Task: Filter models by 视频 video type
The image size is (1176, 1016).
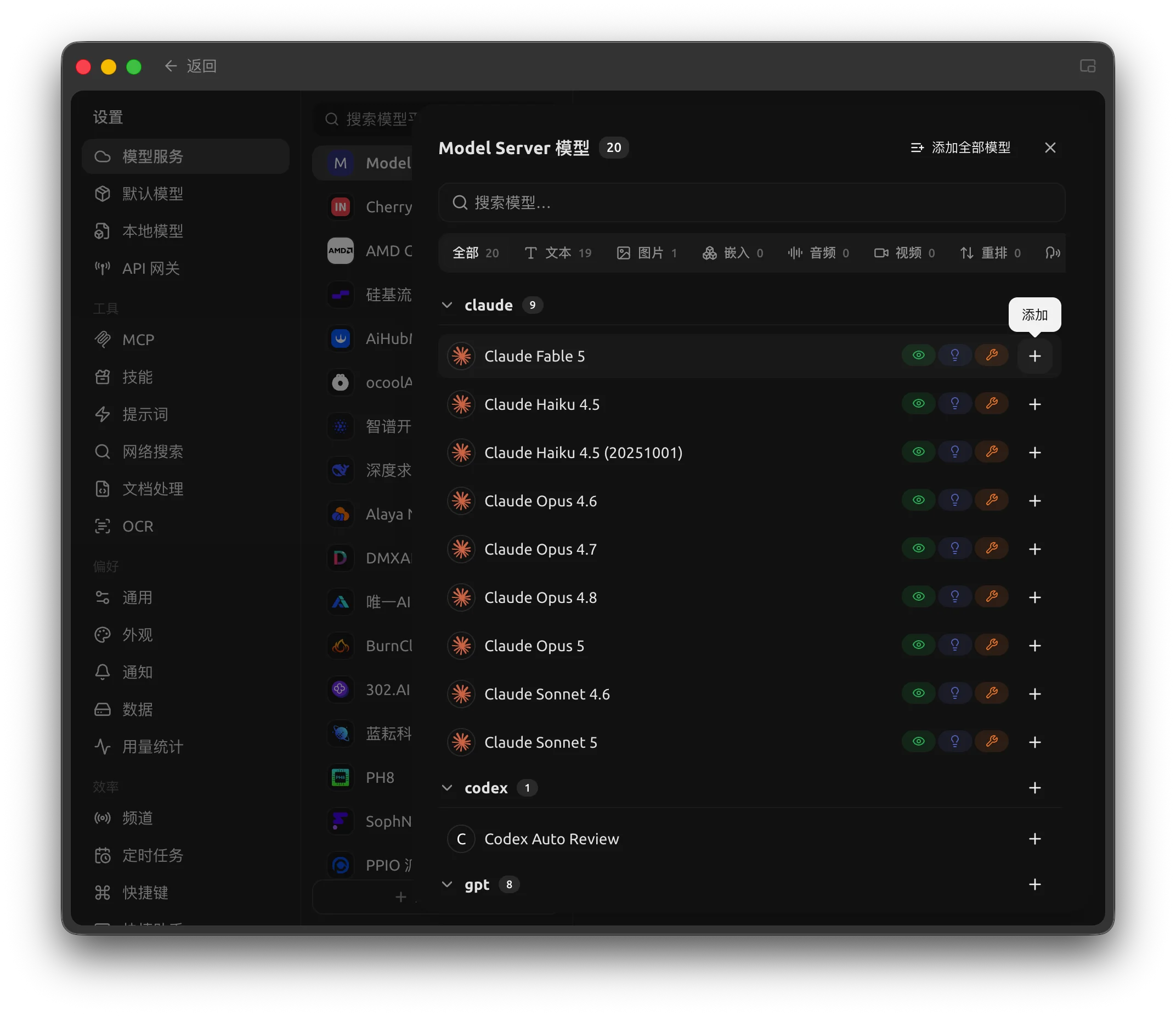Action: pyautogui.click(x=904, y=253)
